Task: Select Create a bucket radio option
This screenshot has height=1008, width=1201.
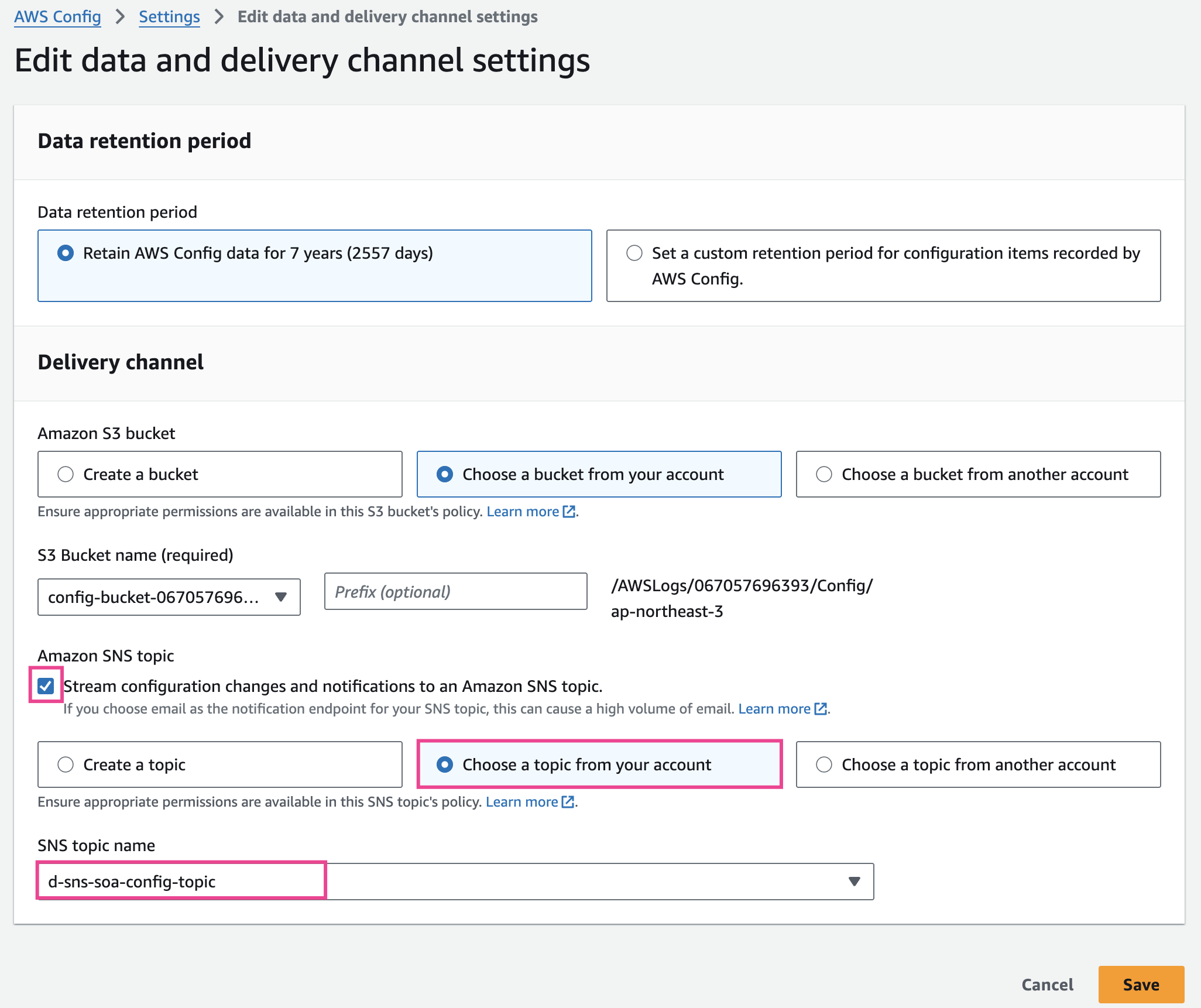Action: (66, 474)
